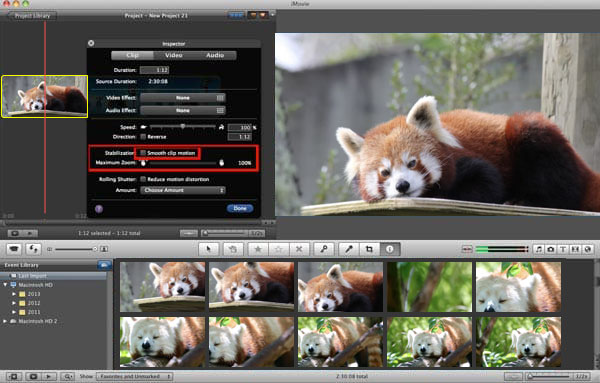Open the purple help button in Inspector

(99, 209)
